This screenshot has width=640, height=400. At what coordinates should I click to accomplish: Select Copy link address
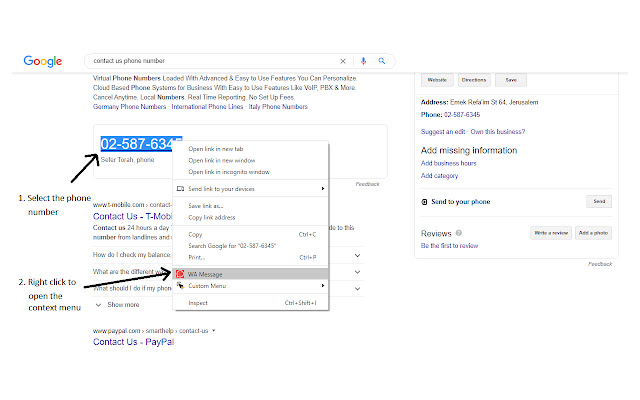pyautogui.click(x=212, y=217)
